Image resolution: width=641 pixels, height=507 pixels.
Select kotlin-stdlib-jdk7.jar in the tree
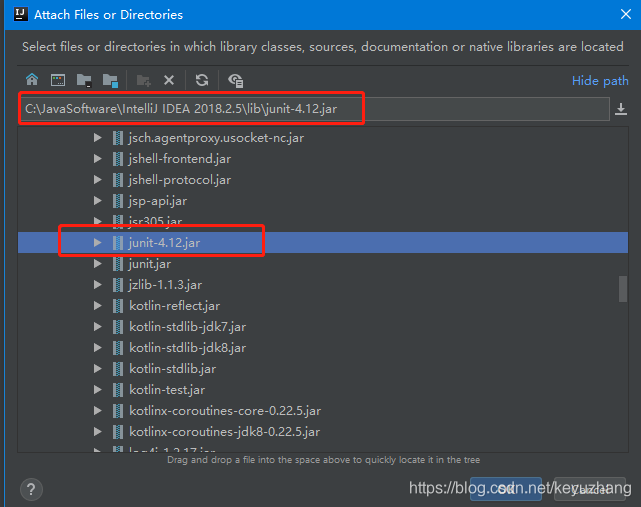(x=187, y=327)
